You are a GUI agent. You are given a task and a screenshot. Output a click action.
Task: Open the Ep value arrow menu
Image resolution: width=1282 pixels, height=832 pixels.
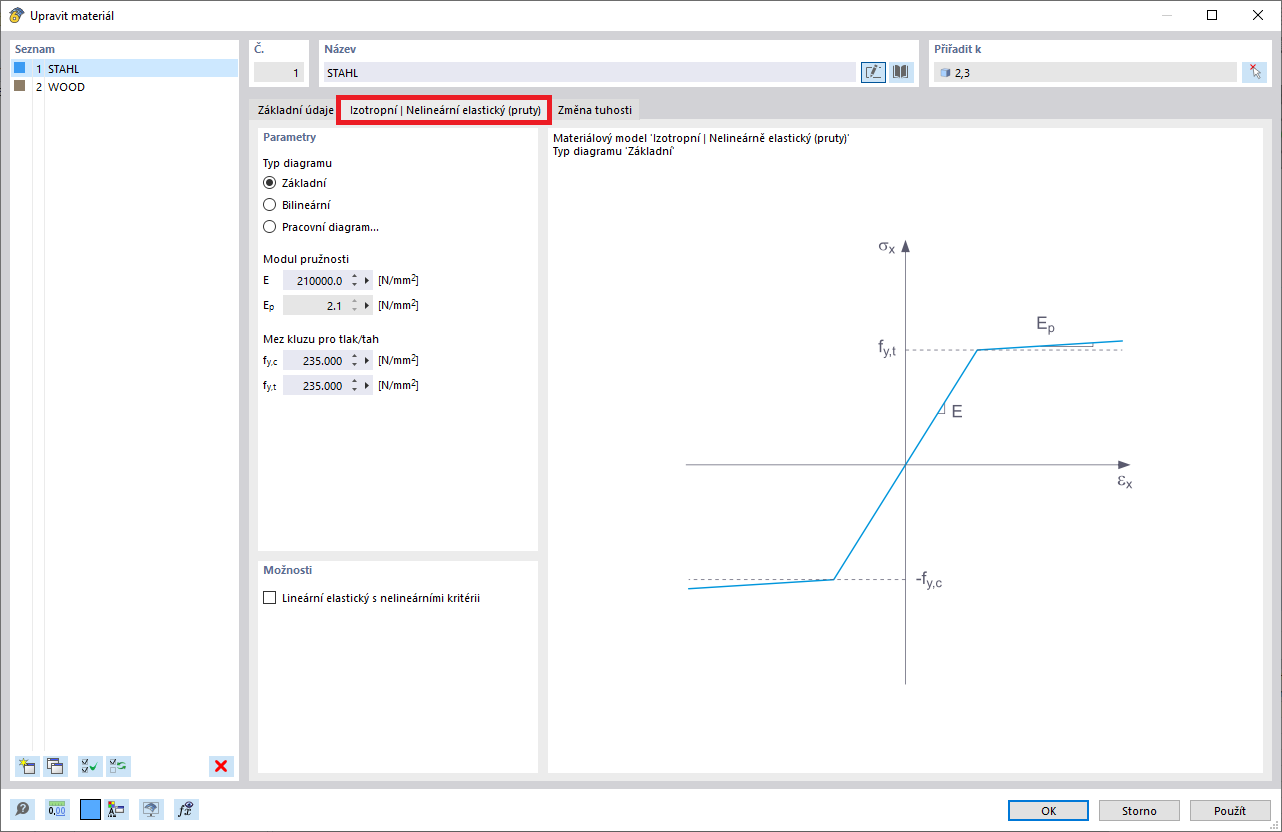(367, 306)
